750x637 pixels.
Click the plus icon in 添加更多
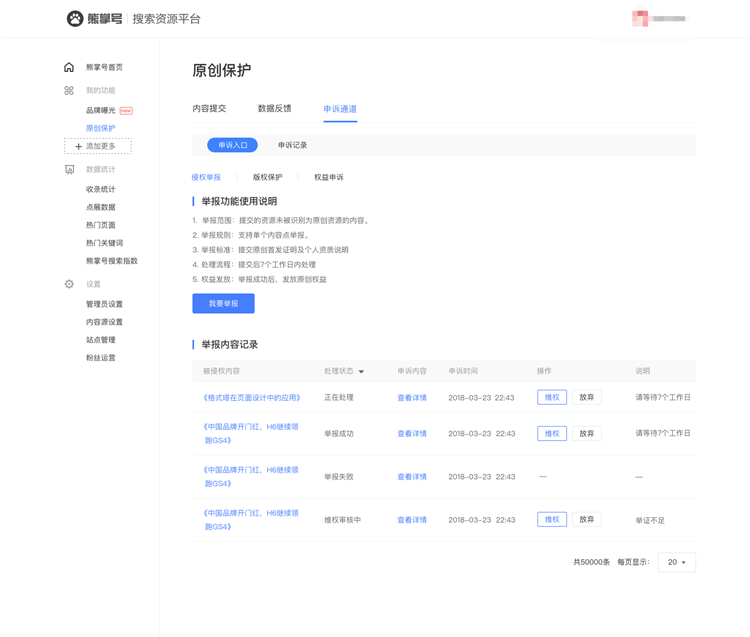point(78,146)
